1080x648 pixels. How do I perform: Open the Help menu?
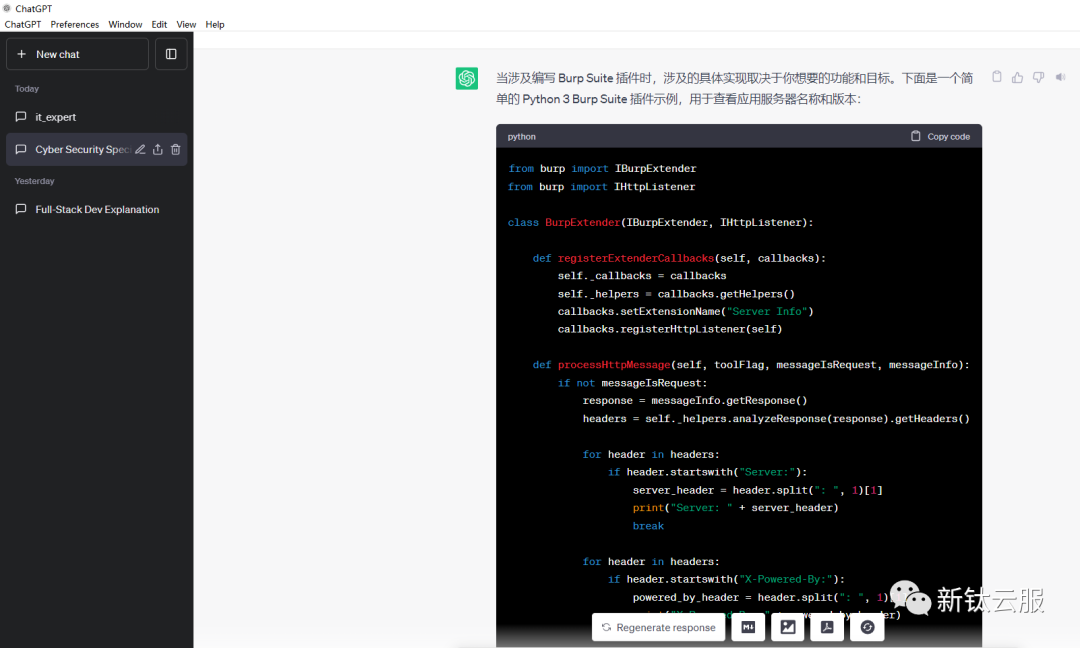[x=215, y=24]
